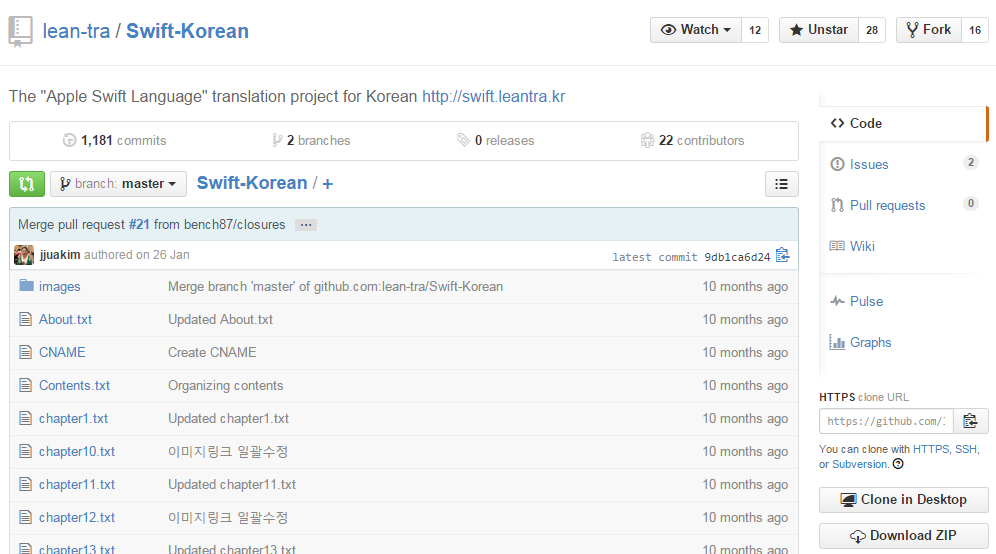Open the watchers count 12
The image size is (996, 554).
coord(755,30)
